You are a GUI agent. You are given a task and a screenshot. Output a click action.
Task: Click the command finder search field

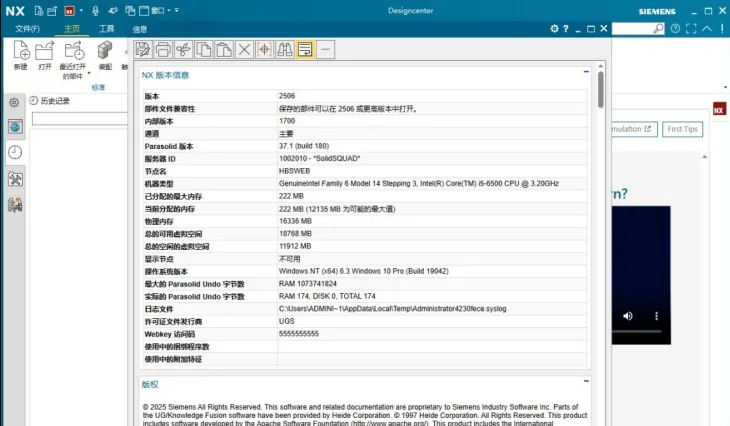(x=632, y=29)
